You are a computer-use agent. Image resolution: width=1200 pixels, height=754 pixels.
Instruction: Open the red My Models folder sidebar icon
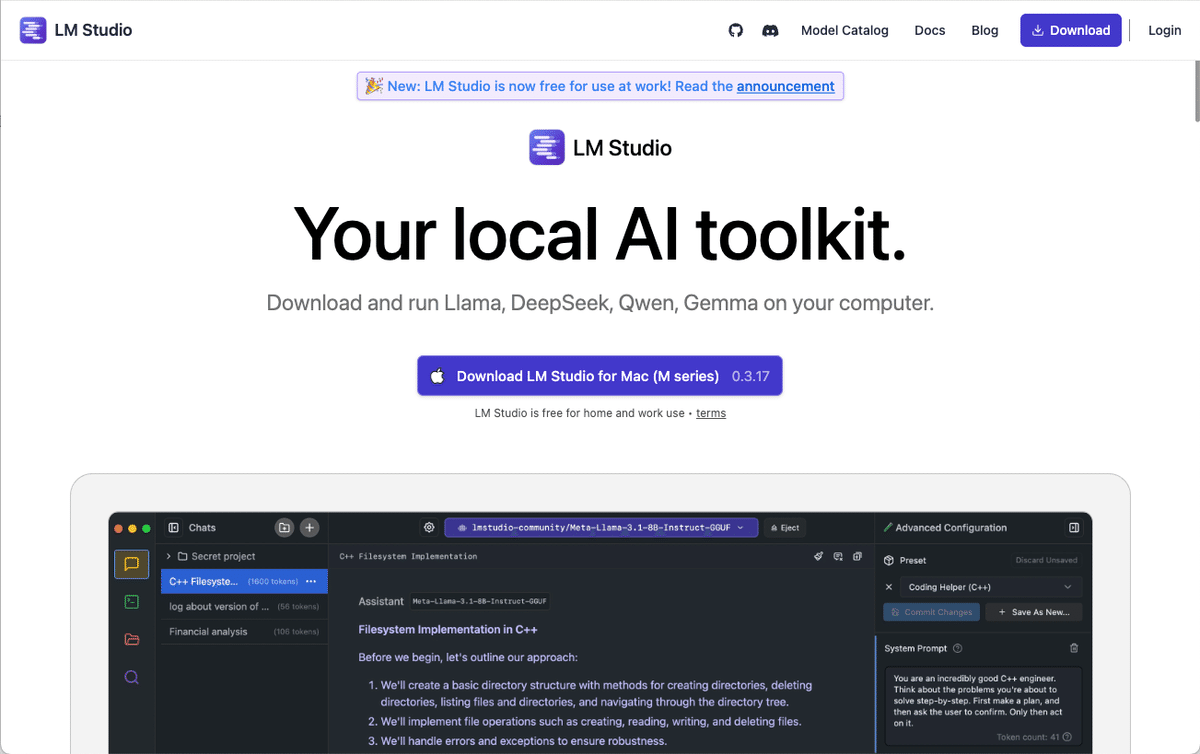131,638
